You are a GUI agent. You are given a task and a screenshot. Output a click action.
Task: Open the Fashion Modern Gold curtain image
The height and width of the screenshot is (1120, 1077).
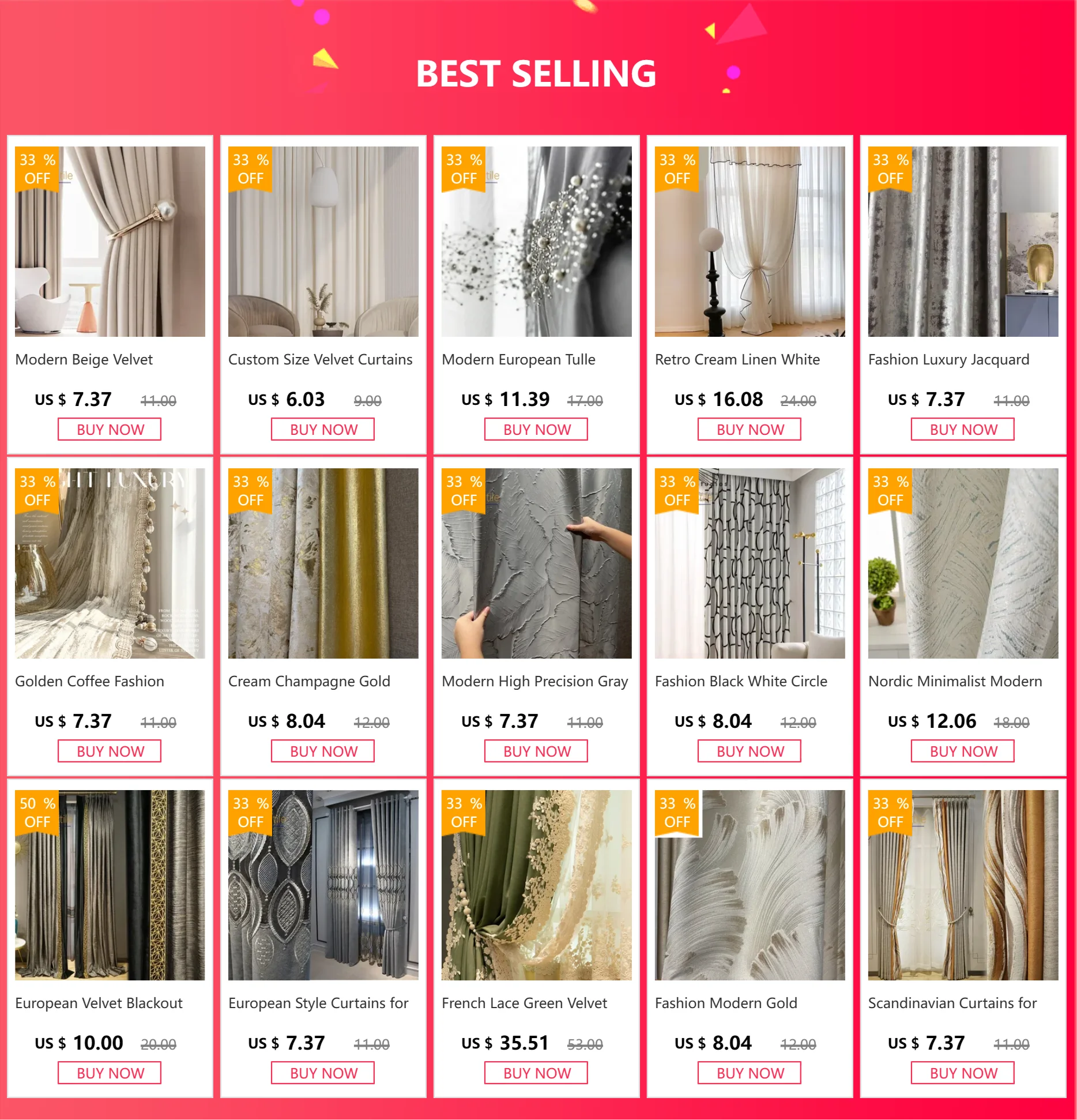pos(750,885)
